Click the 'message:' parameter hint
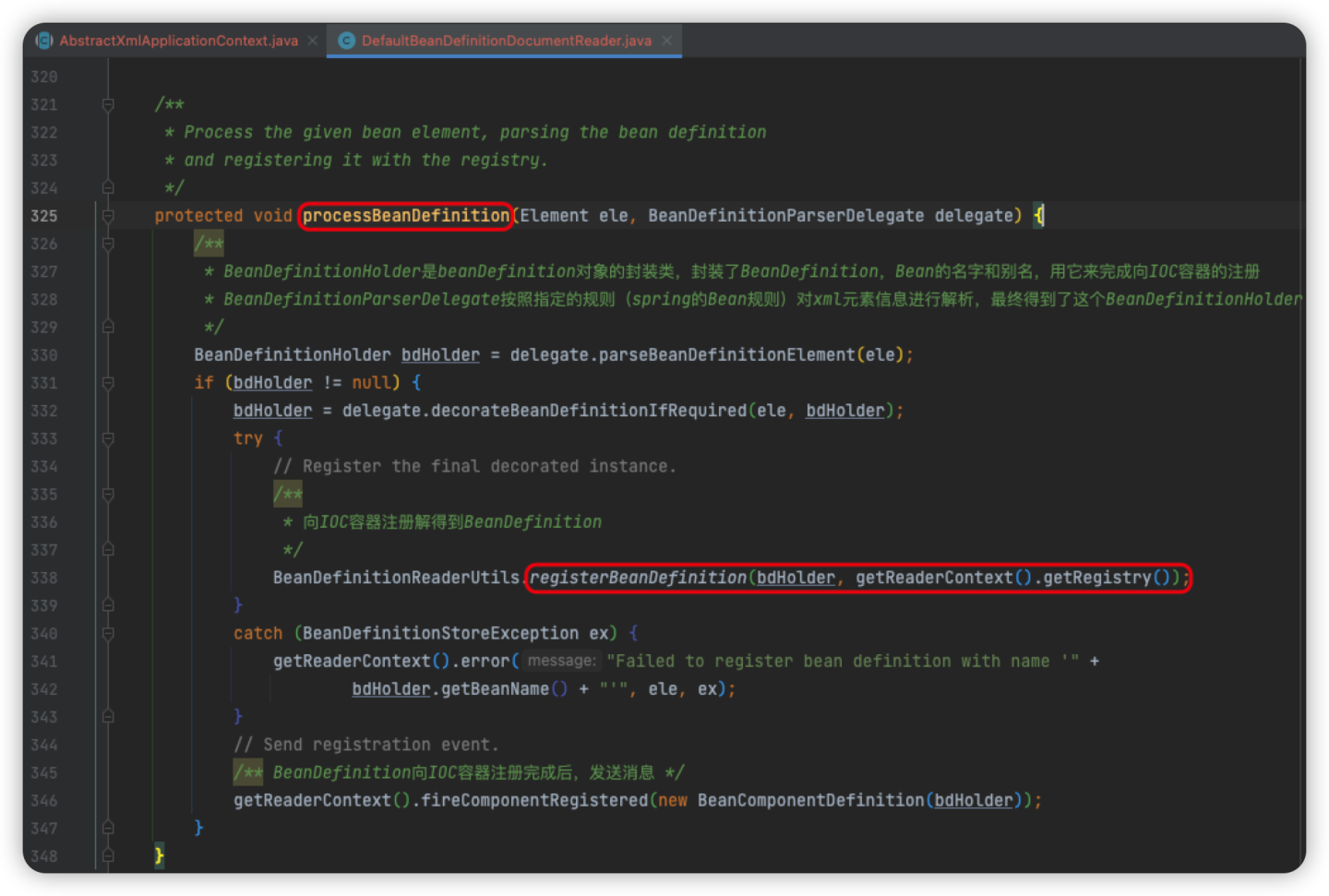1329x896 pixels. tap(561, 661)
